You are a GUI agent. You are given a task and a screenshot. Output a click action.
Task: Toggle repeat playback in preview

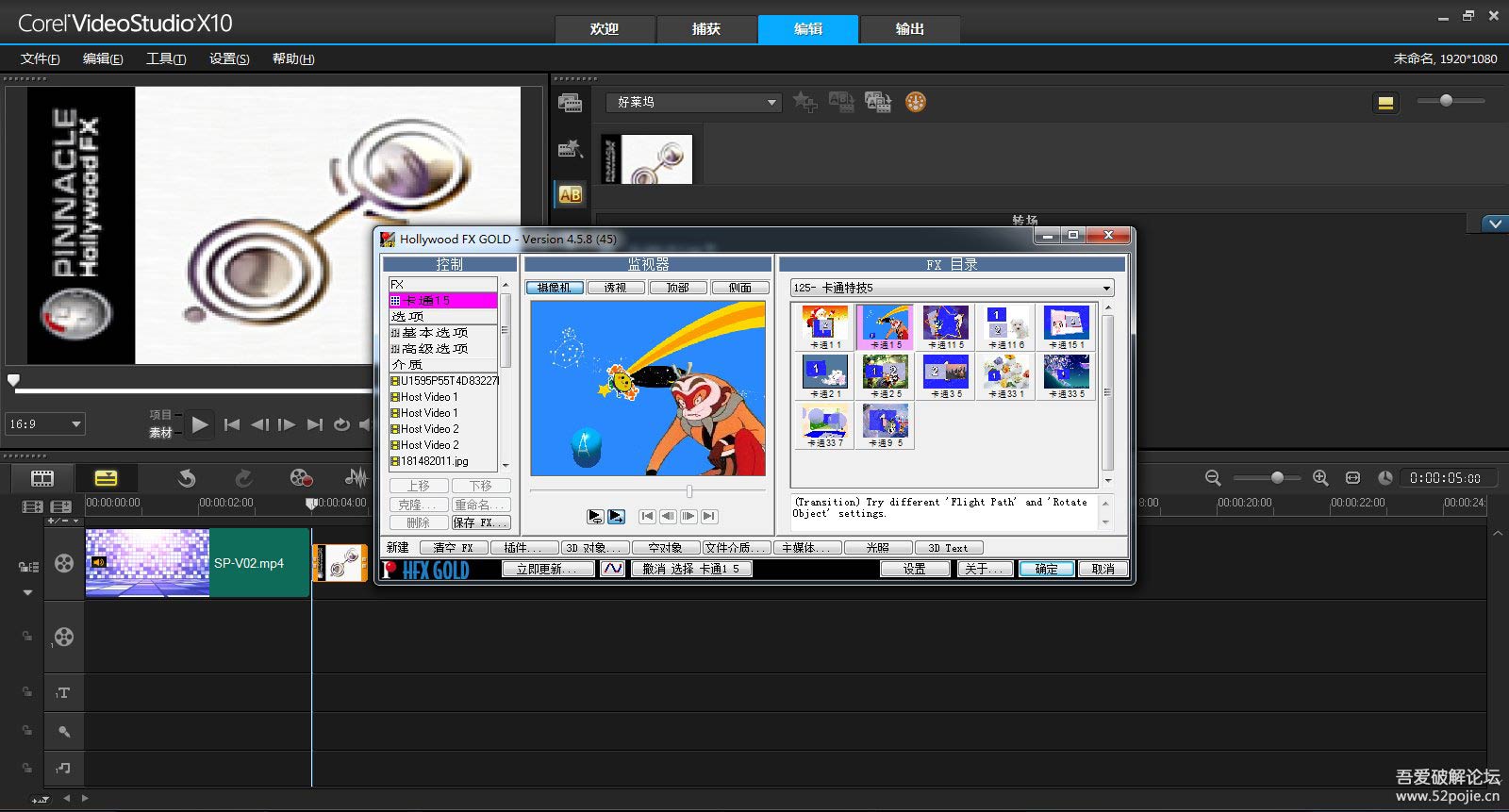point(341,425)
